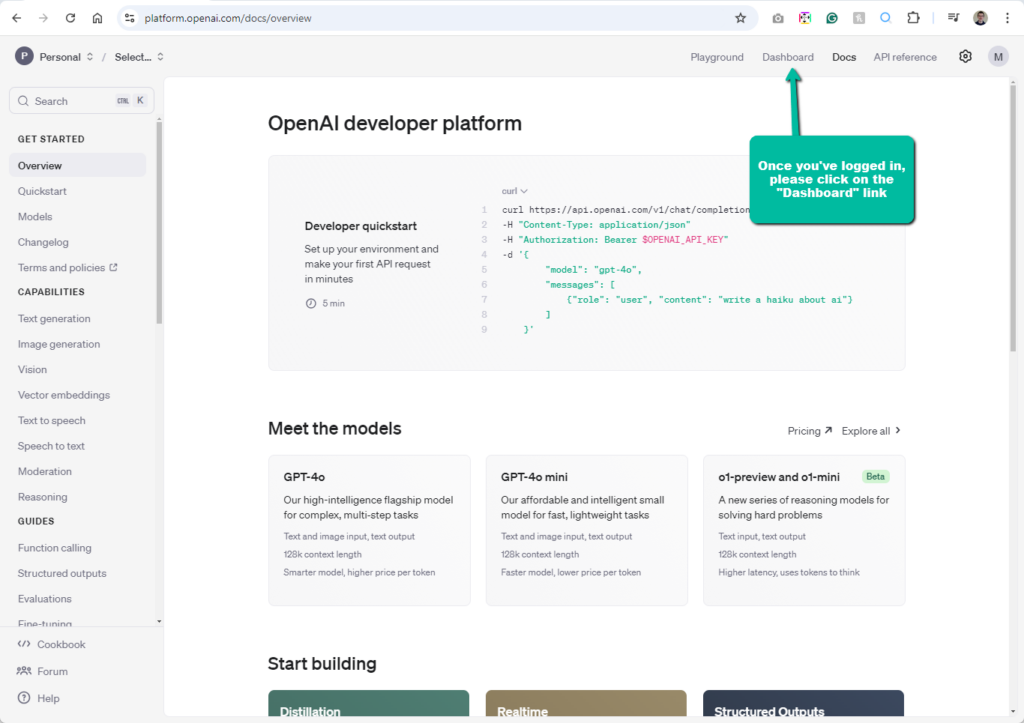Viewport: 1024px width, 723px height.
Task: Open Text to speech guide
Action: [52, 421]
